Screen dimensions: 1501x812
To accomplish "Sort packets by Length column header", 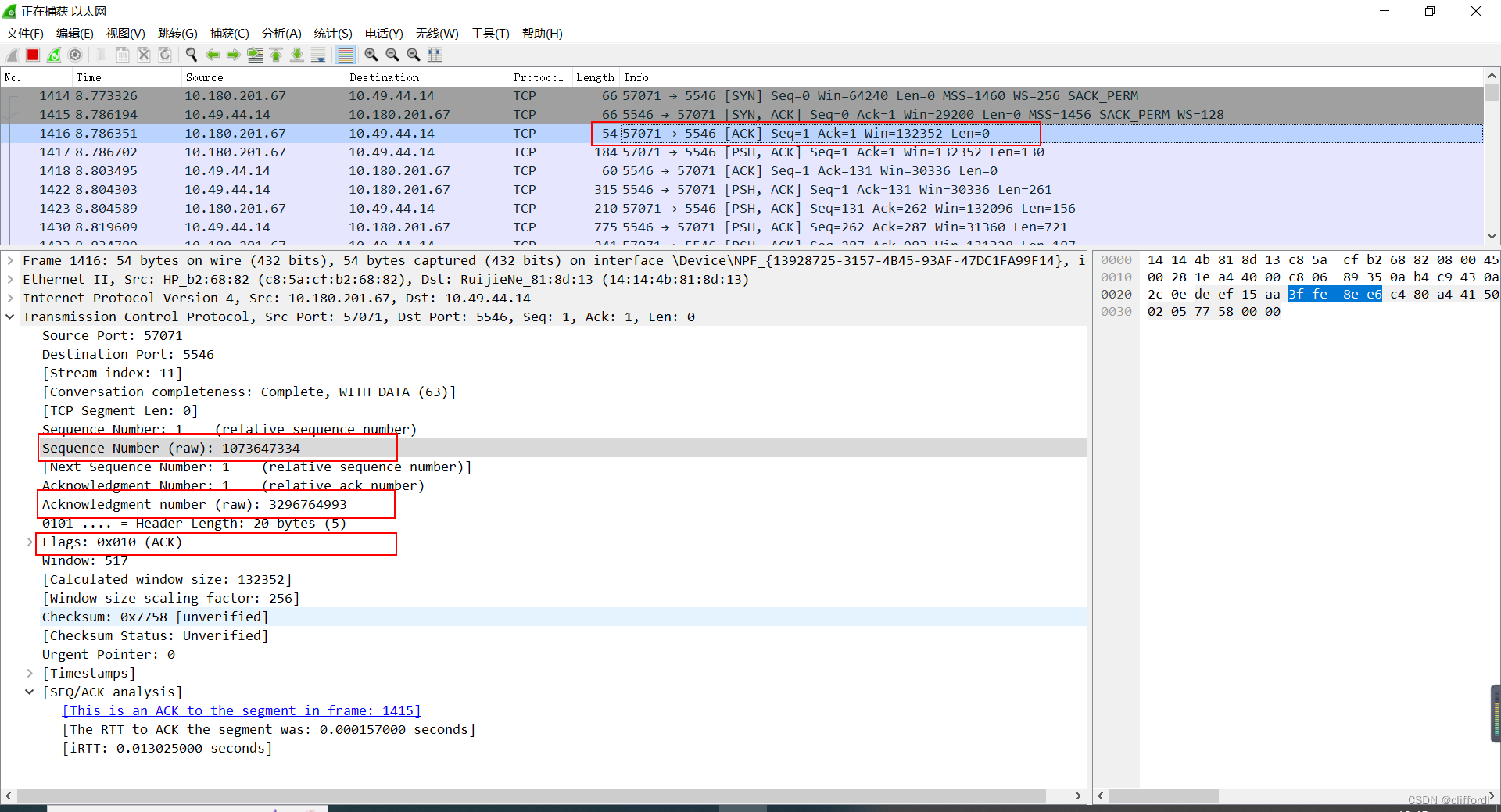I will click(596, 77).
